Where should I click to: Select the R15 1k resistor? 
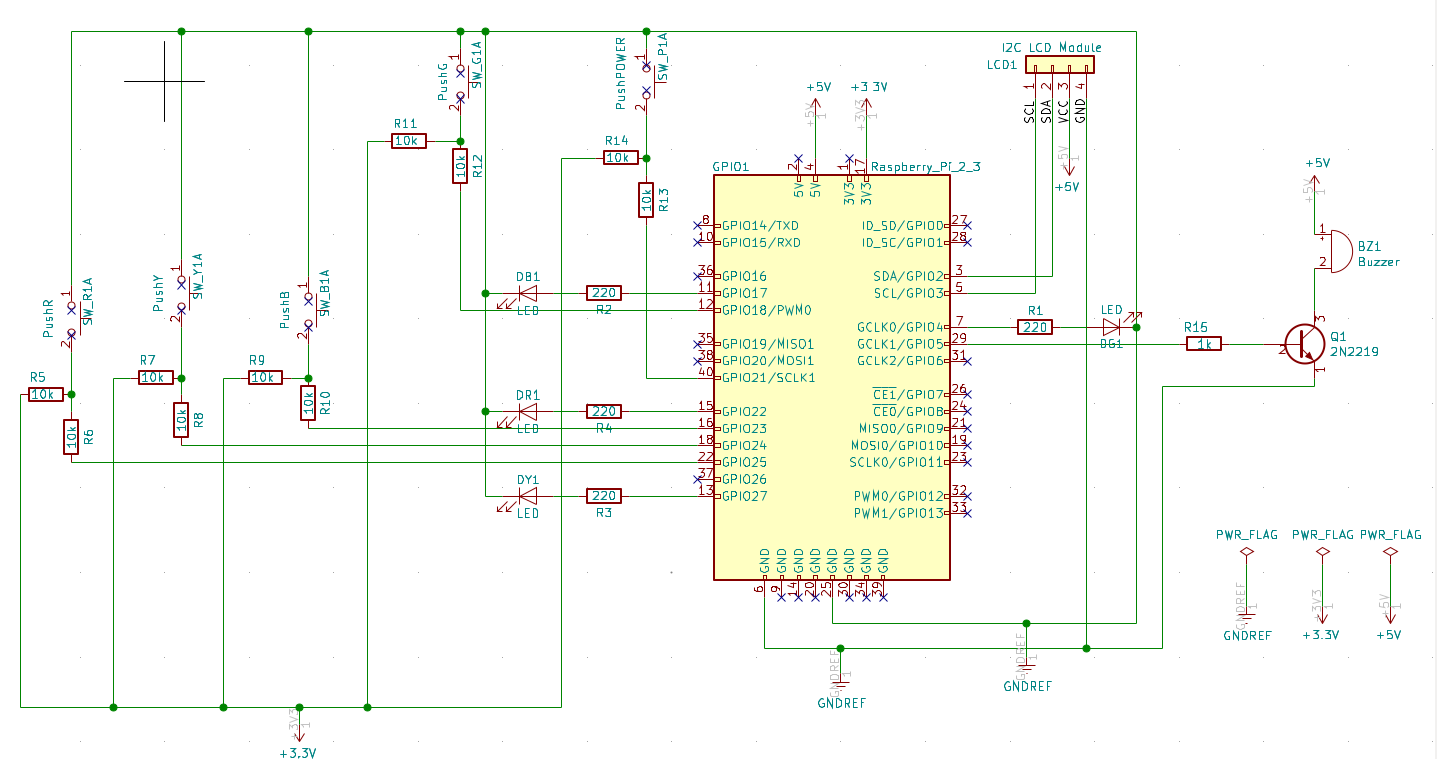(x=1205, y=344)
